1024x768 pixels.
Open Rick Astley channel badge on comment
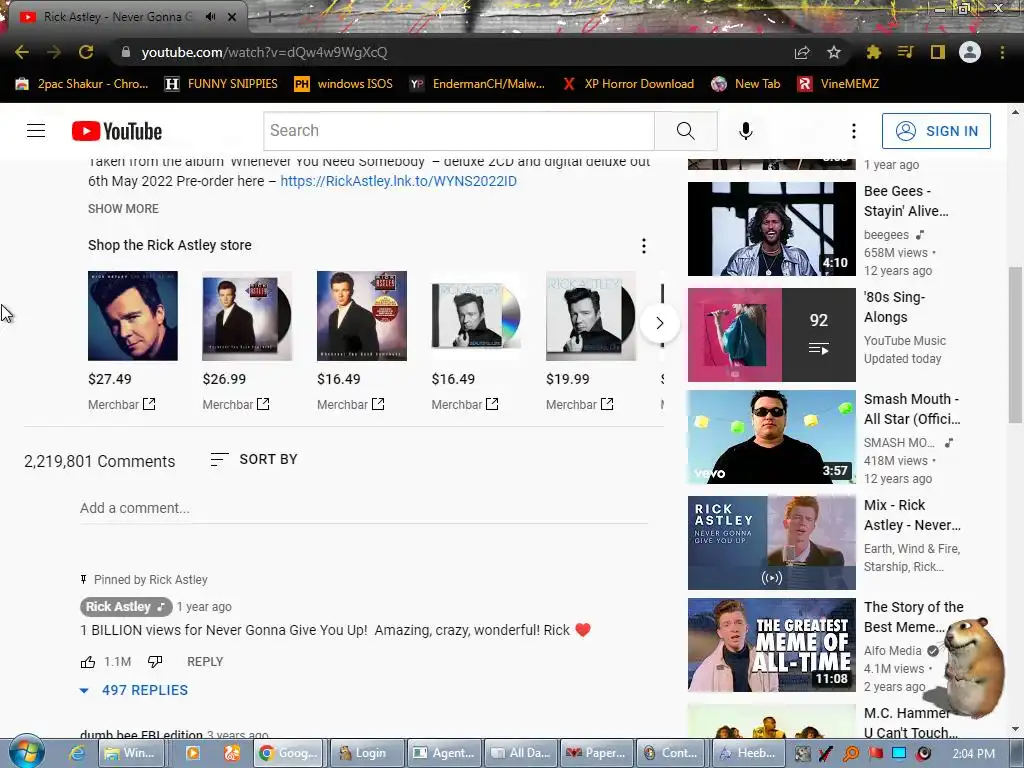point(126,607)
